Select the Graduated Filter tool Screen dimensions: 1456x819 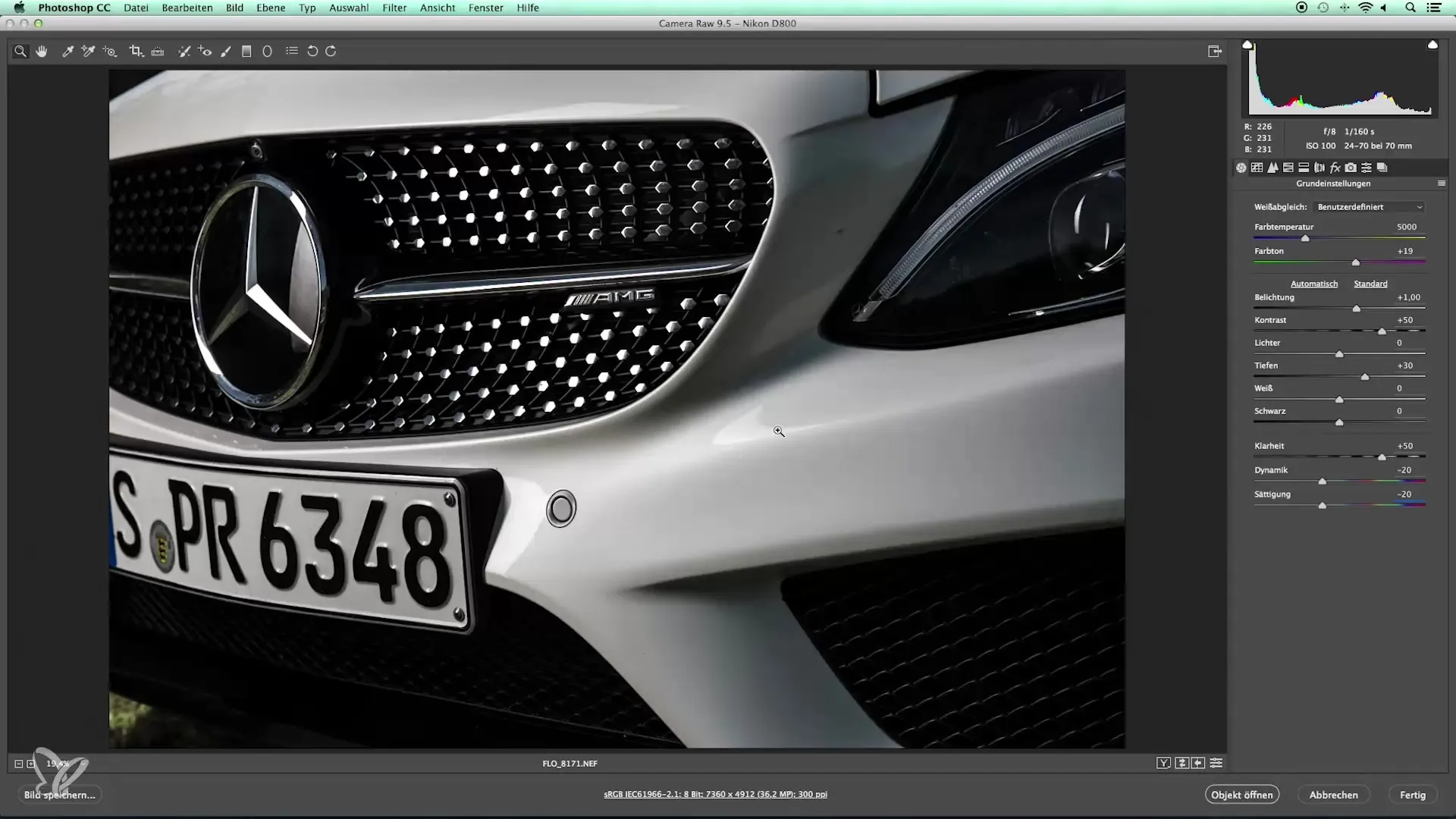point(246,52)
